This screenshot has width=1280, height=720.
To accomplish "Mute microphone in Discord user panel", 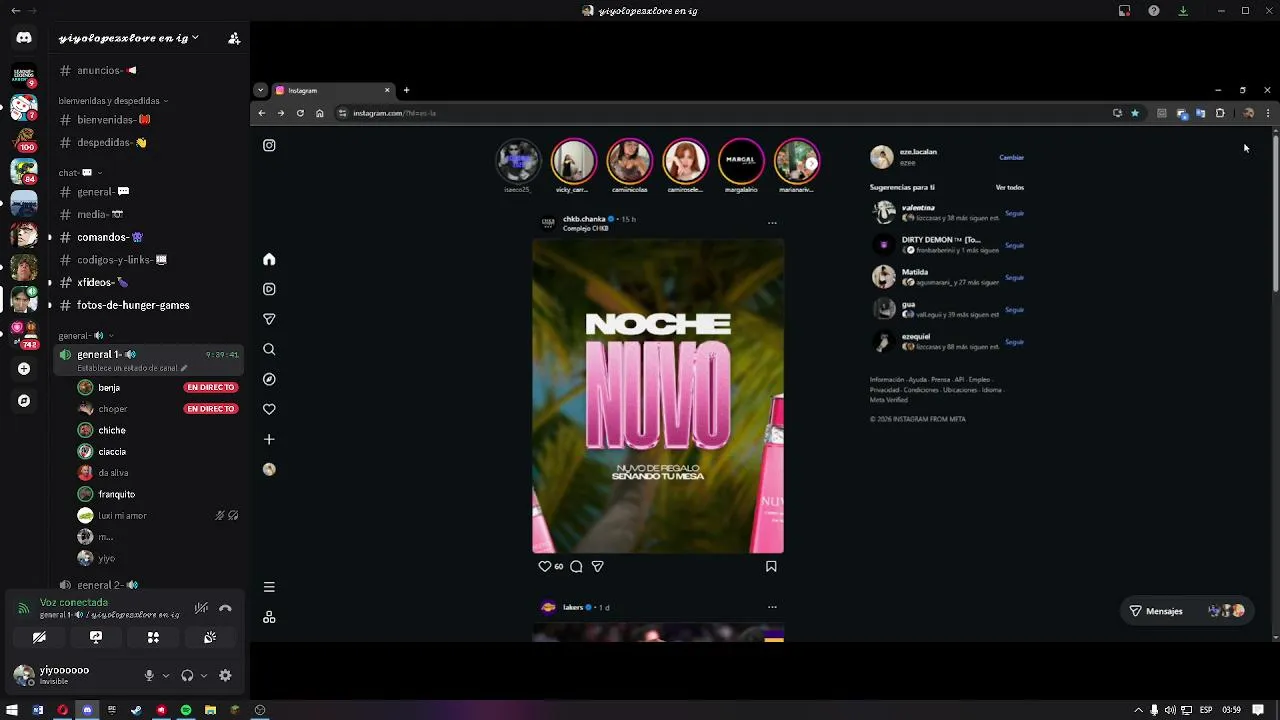I will coord(149,676).
